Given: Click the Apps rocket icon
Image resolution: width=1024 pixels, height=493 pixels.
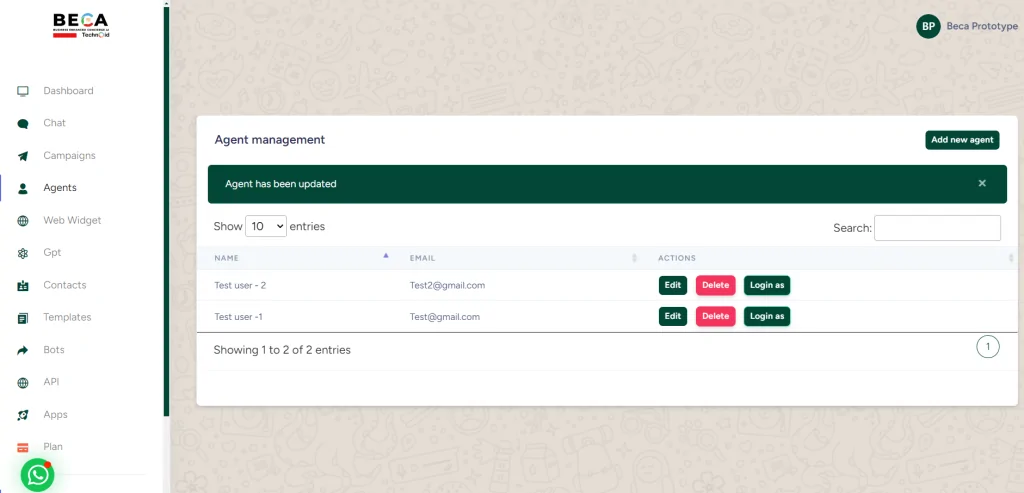Looking at the screenshot, I should (23, 415).
